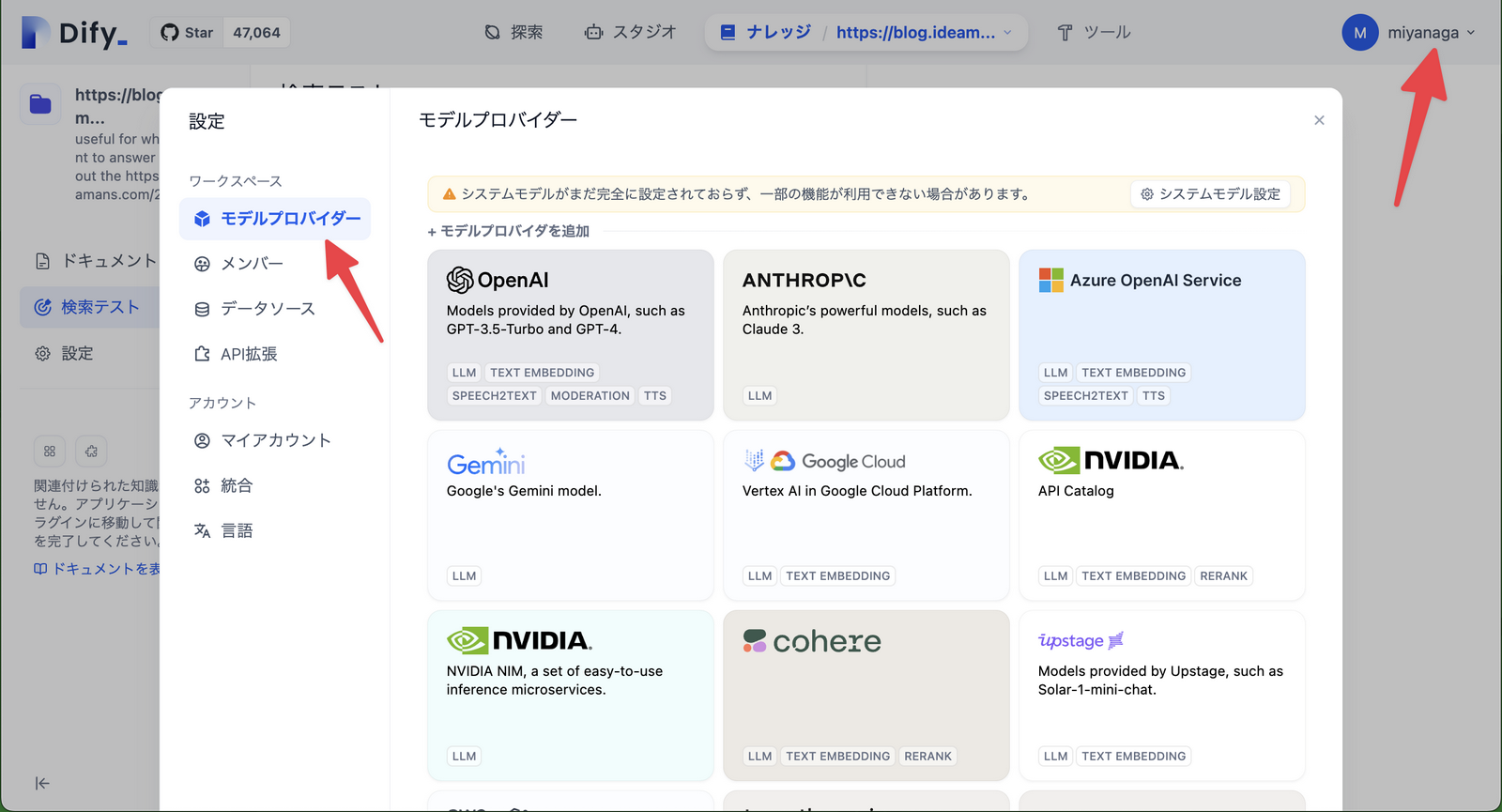Image resolution: width=1502 pixels, height=812 pixels.
Task: Select the Anthropic provider card
Action: (x=866, y=335)
